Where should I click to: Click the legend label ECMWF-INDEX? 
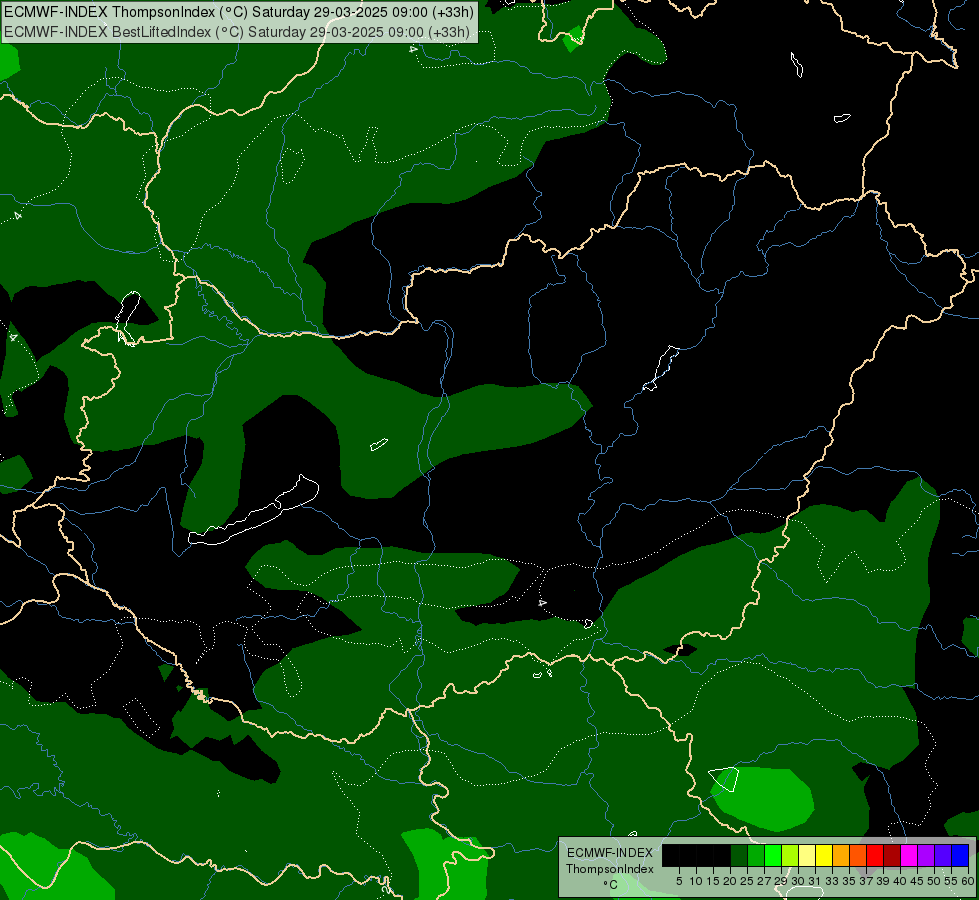click(x=610, y=853)
